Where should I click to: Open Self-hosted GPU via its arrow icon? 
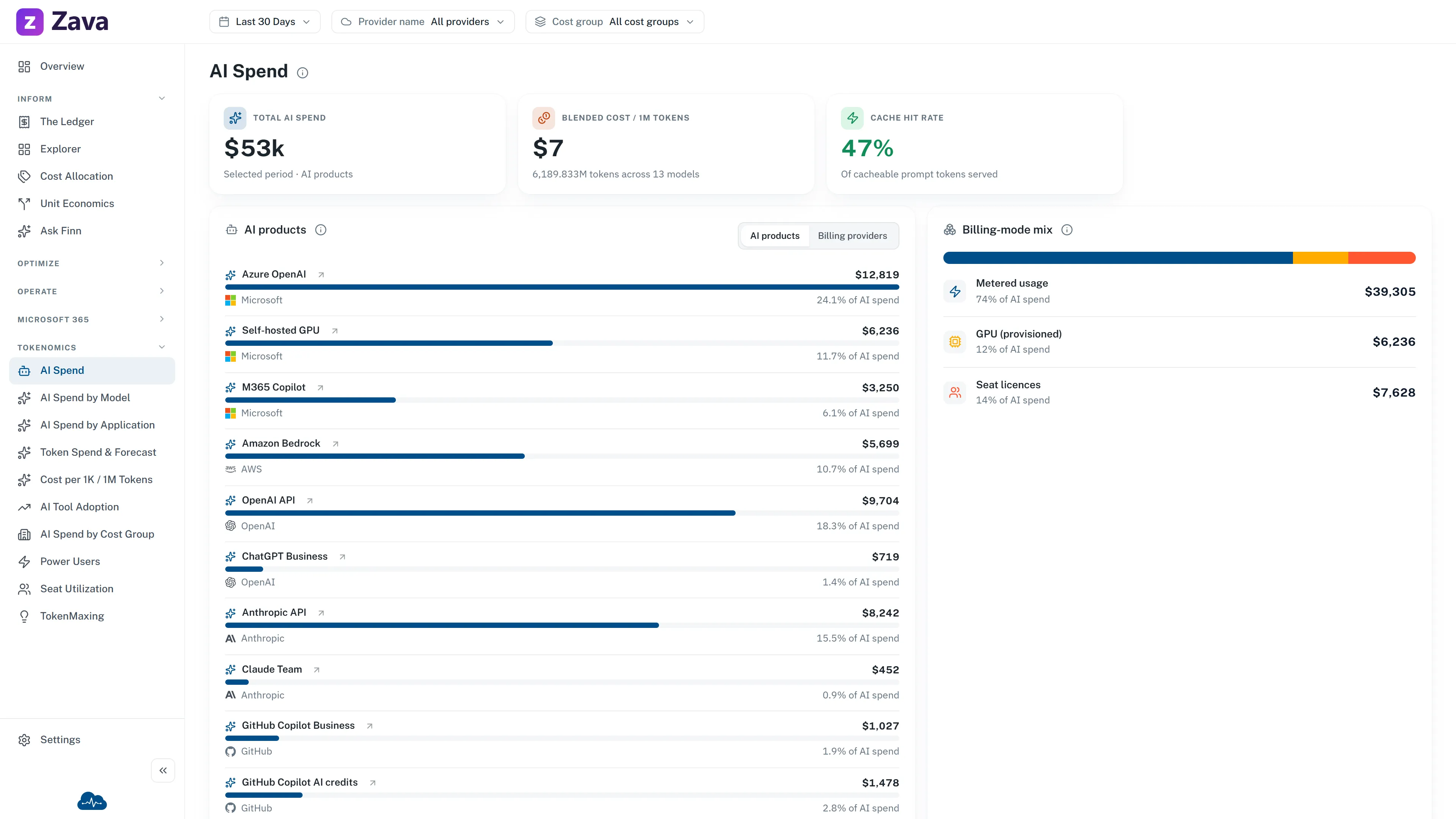coord(334,331)
